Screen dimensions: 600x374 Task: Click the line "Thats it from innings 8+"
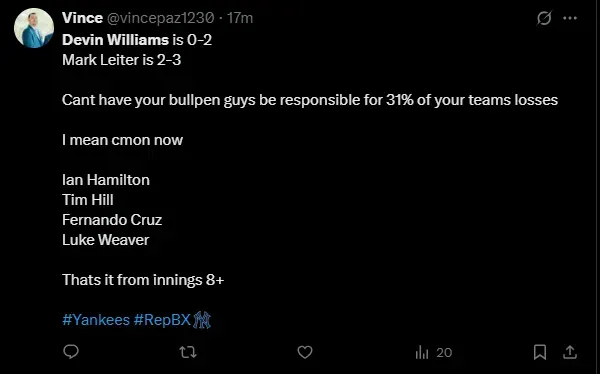(143, 280)
